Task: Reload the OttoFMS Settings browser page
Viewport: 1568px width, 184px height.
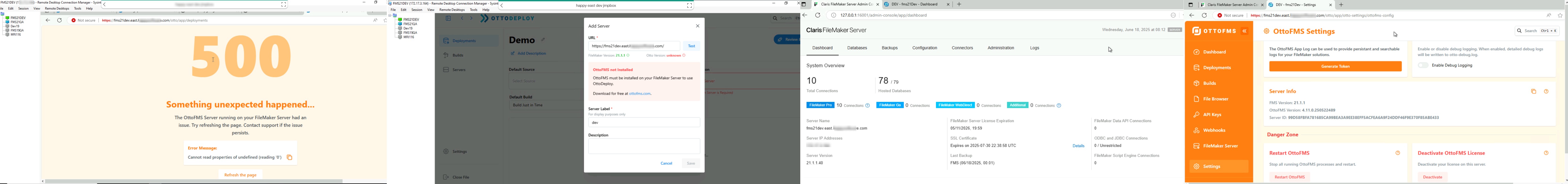Action: [1204, 16]
